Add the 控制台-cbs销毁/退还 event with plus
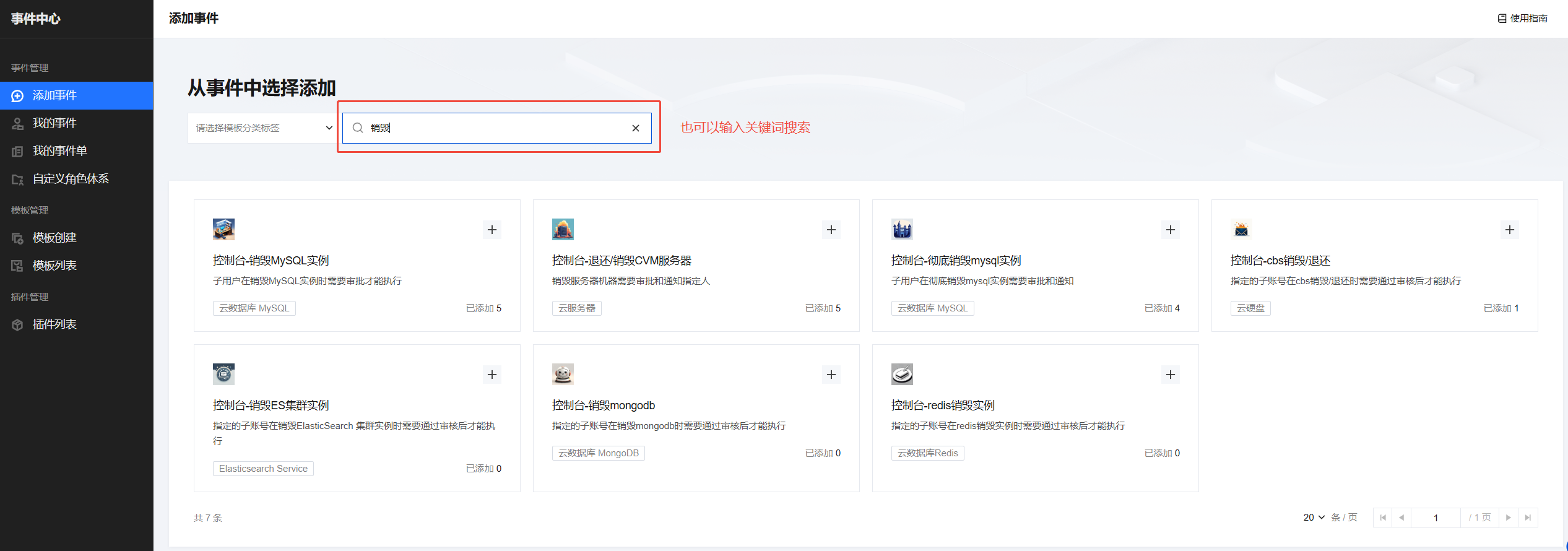This screenshot has height=551, width=1568. point(1510,230)
